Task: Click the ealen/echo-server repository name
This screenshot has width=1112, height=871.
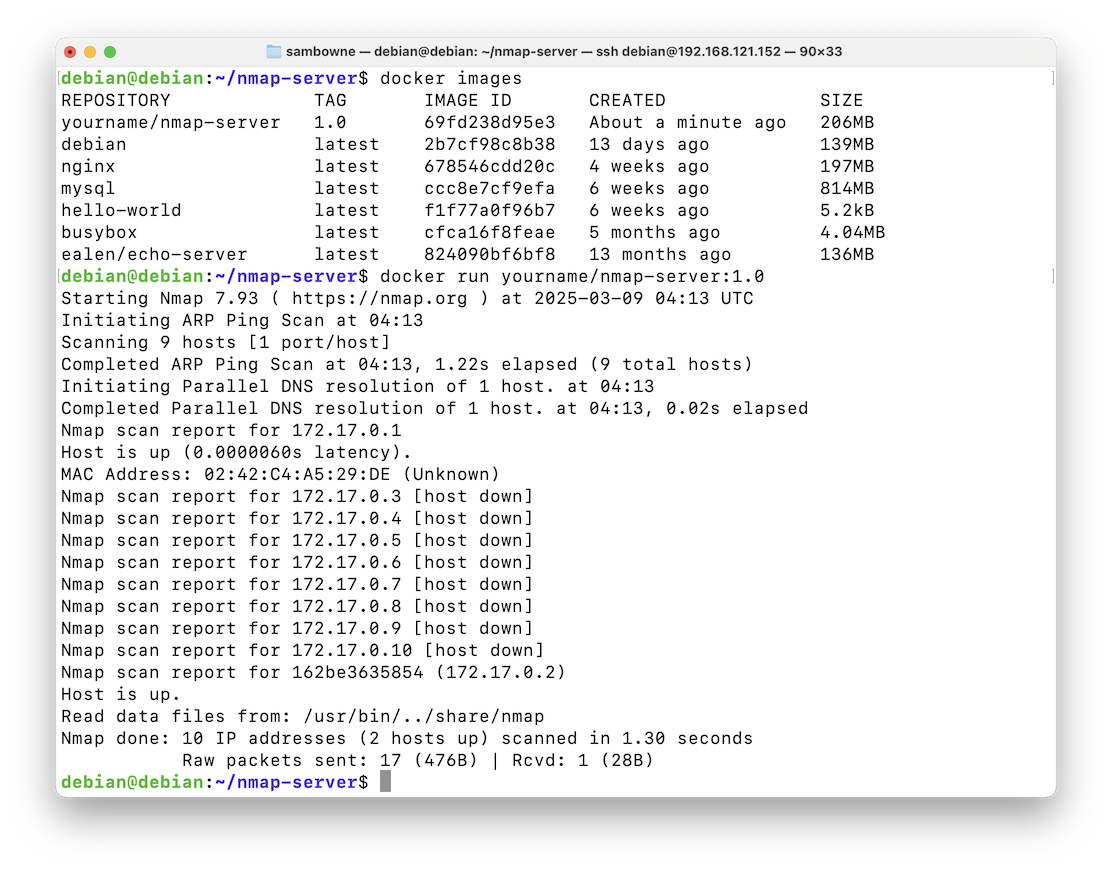Action: pos(154,254)
